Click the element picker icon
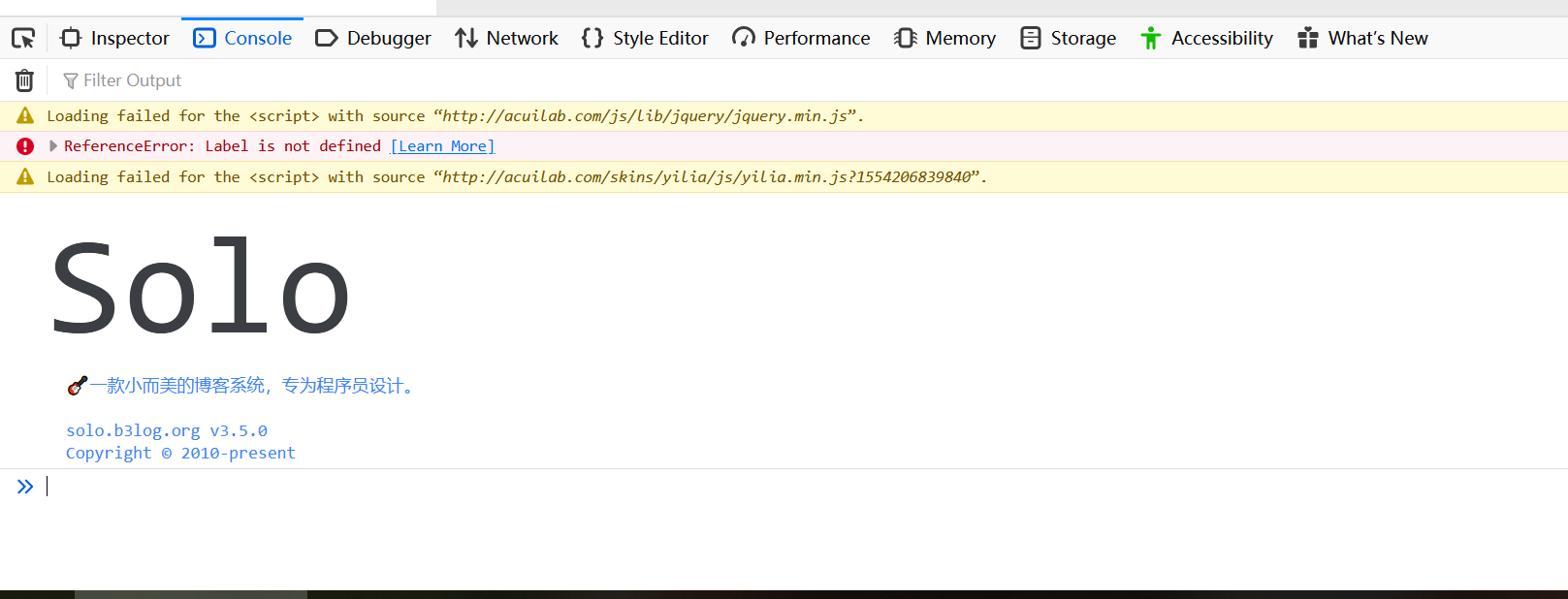Screen dimensions: 1568x599 (23, 39)
